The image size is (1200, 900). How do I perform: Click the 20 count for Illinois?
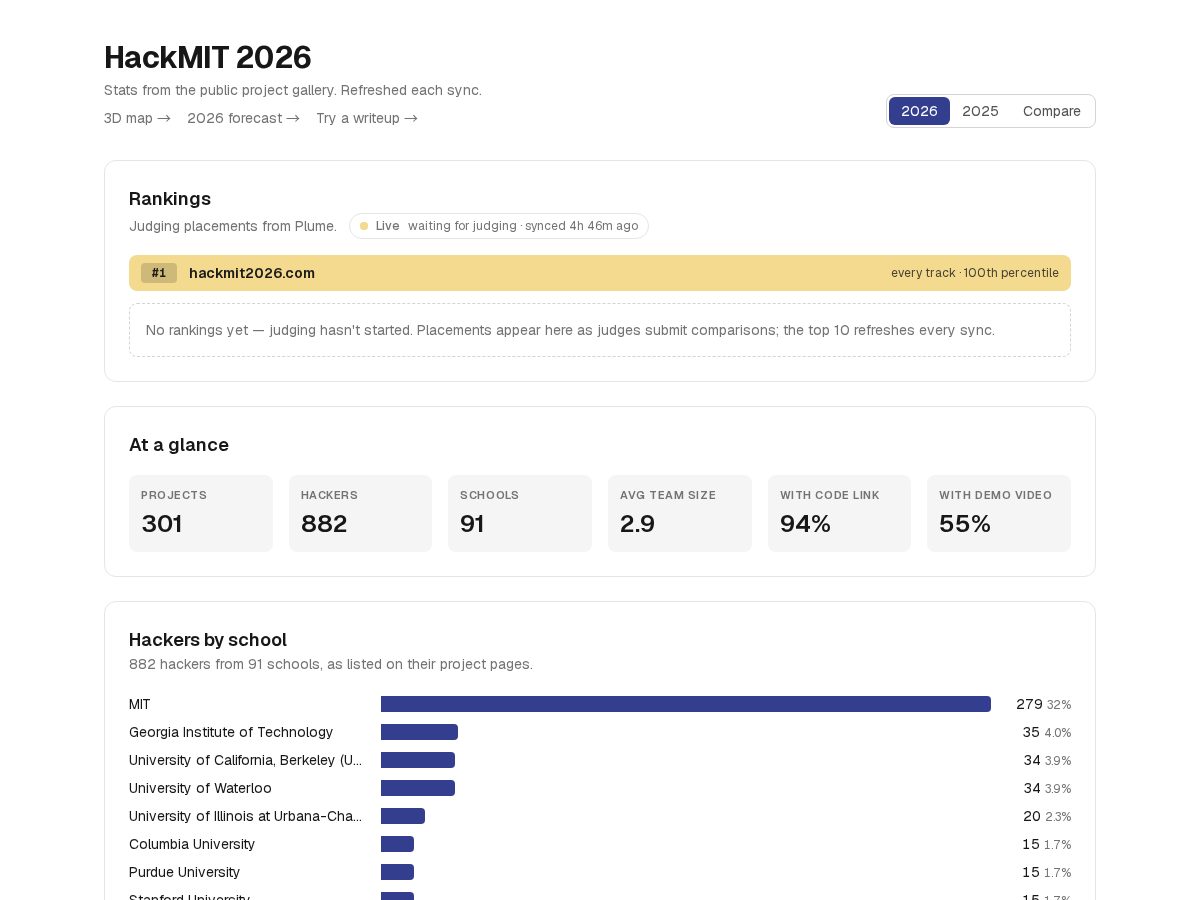(1032, 816)
